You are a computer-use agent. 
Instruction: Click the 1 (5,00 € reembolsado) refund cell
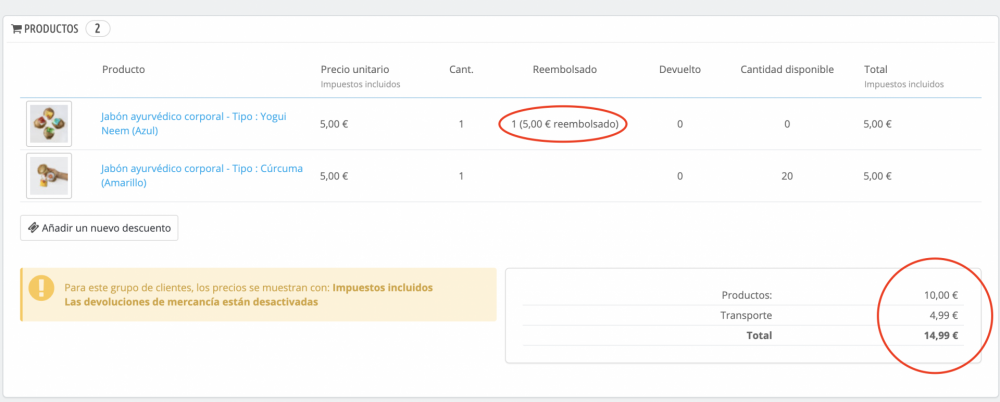click(x=564, y=124)
